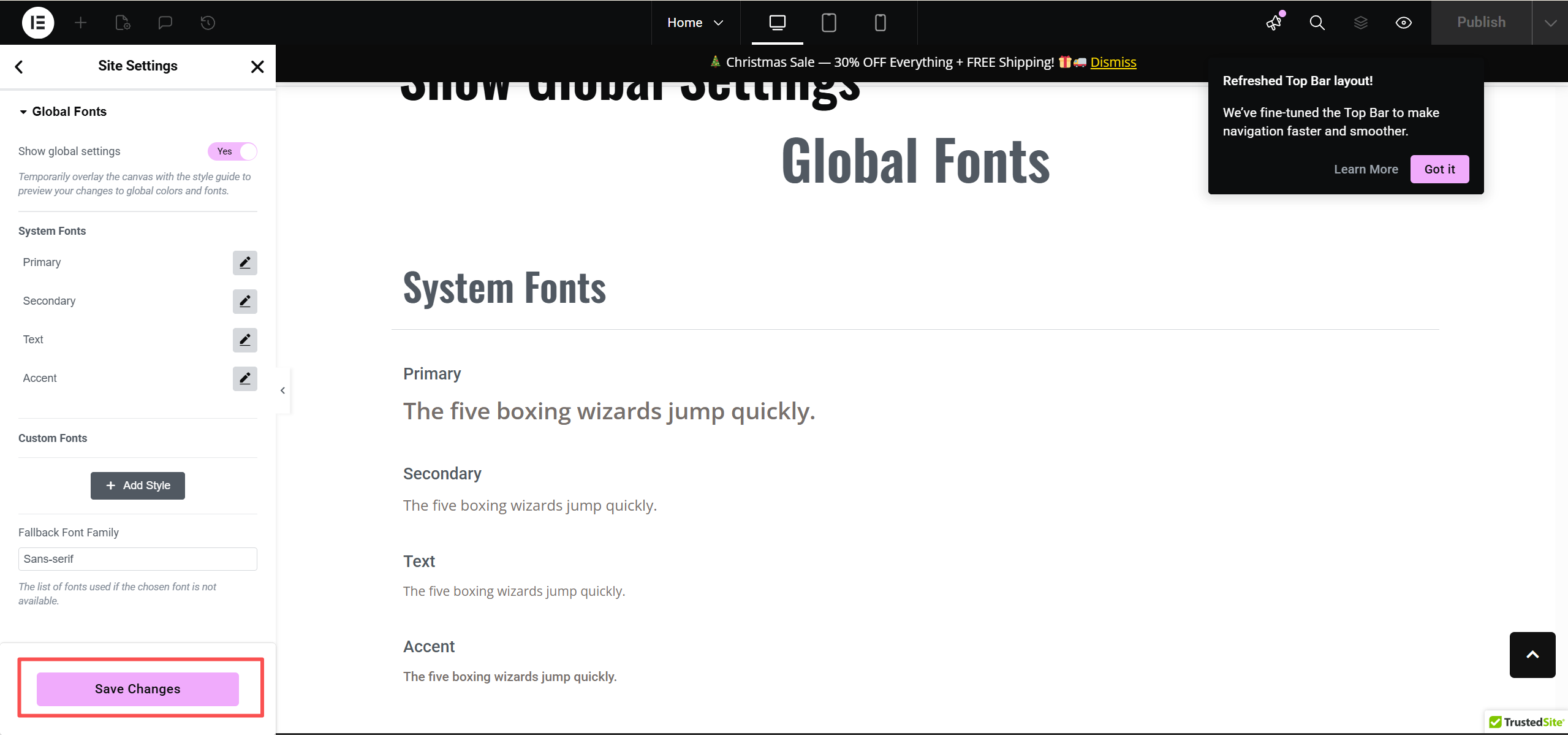The width and height of the screenshot is (1568, 735).
Task: Preview changes with the eye icon
Action: 1403,23
